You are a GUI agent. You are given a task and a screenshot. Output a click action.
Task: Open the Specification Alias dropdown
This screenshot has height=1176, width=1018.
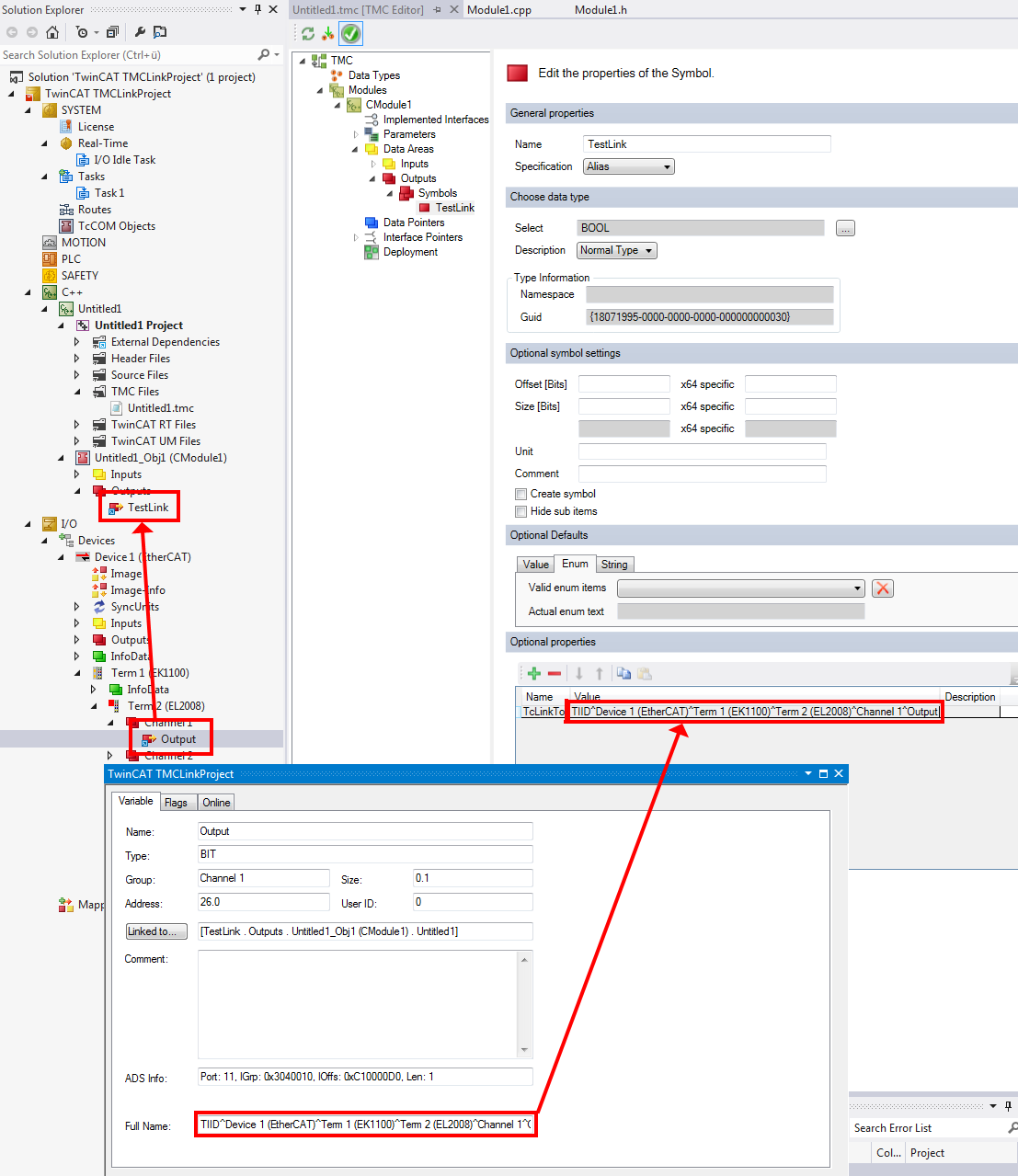(629, 166)
